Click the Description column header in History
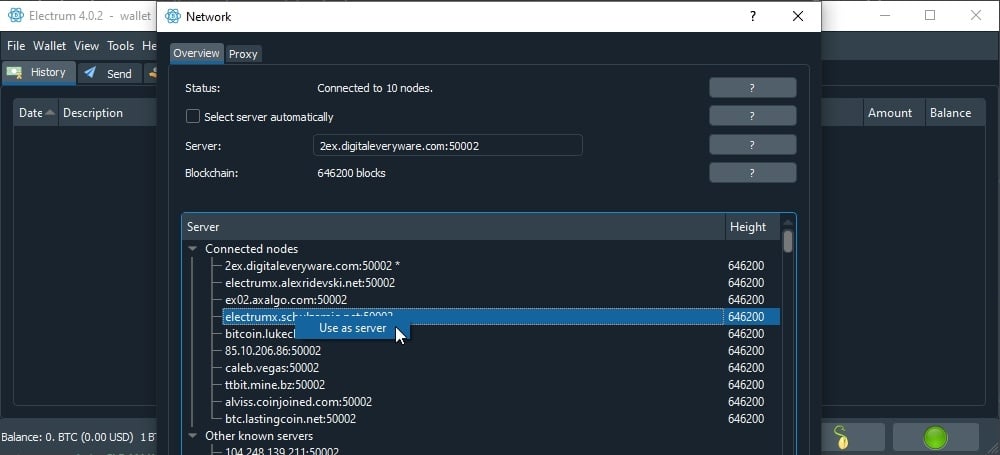The image size is (1000, 455). point(107,113)
